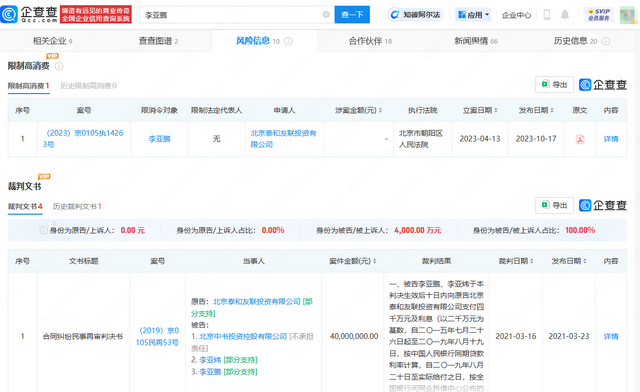Show info icon beside 限制高消费 heading
Image resolution: width=640 pixels, height=392 pixels.
coord(59,66)
